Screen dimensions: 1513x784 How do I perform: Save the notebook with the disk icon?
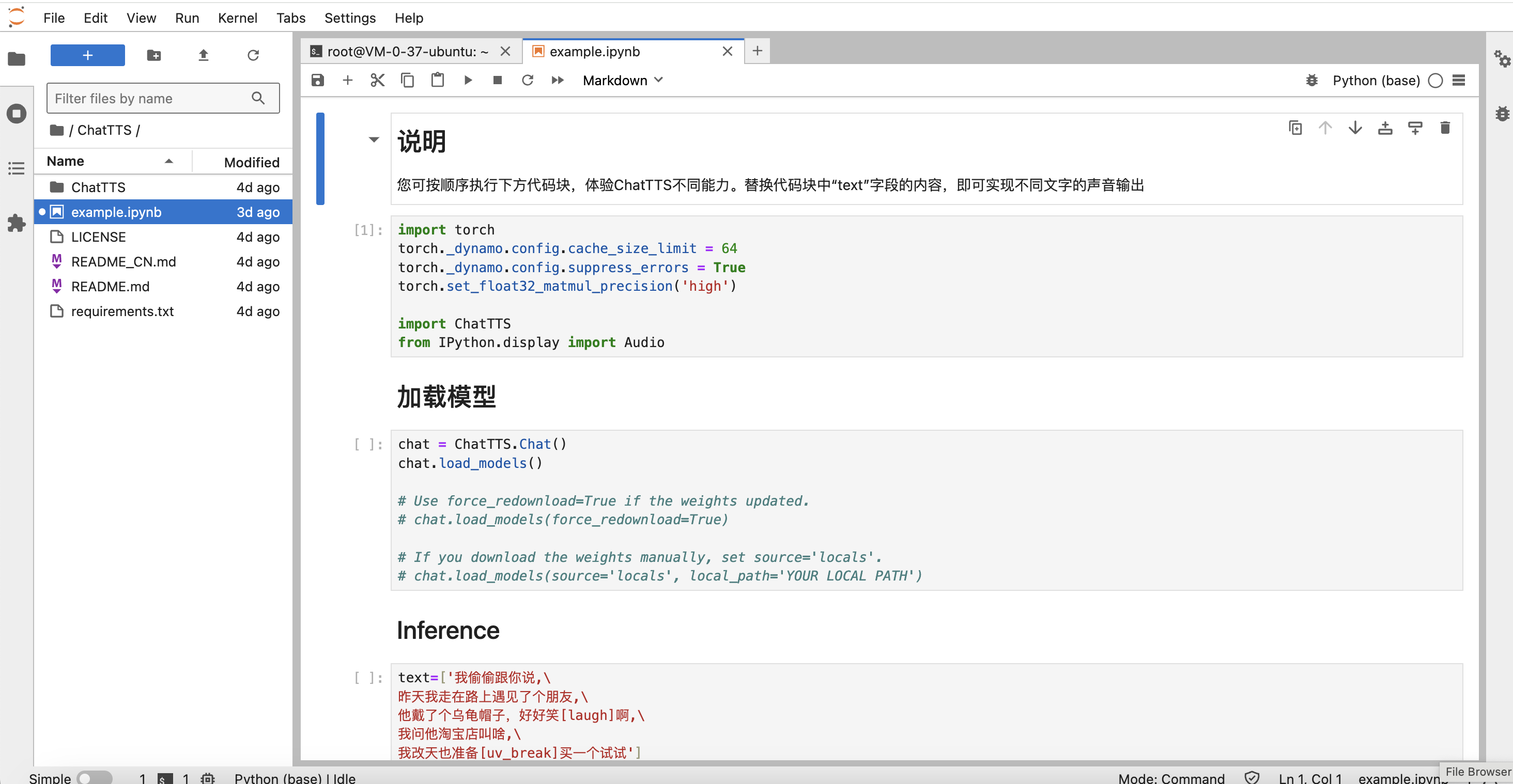[x=318, y=81]
